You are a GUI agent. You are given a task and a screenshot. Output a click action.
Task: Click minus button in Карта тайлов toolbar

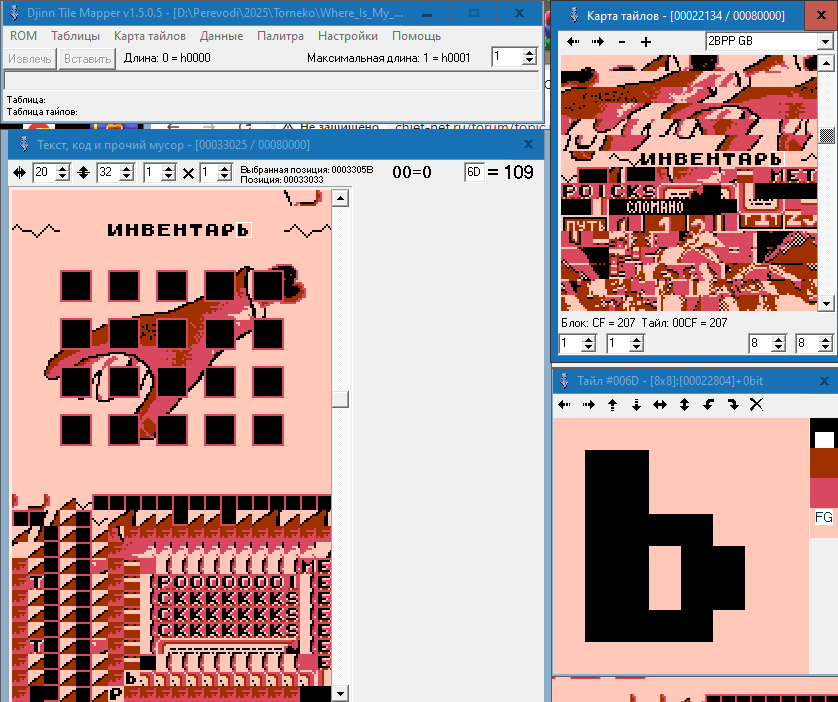[622, 42]
